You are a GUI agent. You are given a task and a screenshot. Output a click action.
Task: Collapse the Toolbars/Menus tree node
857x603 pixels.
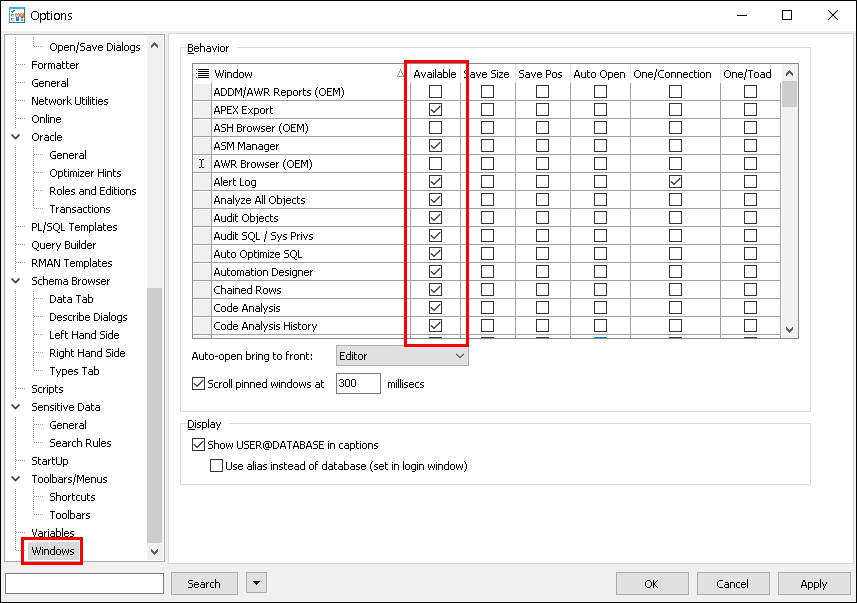coord(16,479)
